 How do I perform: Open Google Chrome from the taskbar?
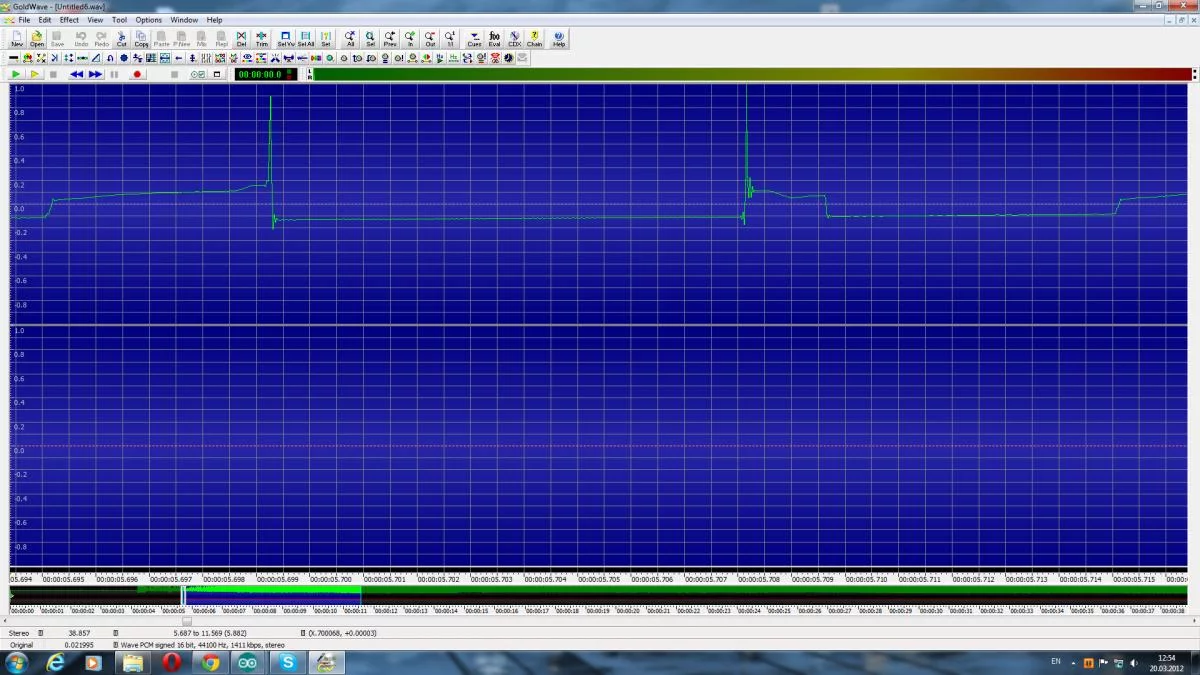(210, 662)
